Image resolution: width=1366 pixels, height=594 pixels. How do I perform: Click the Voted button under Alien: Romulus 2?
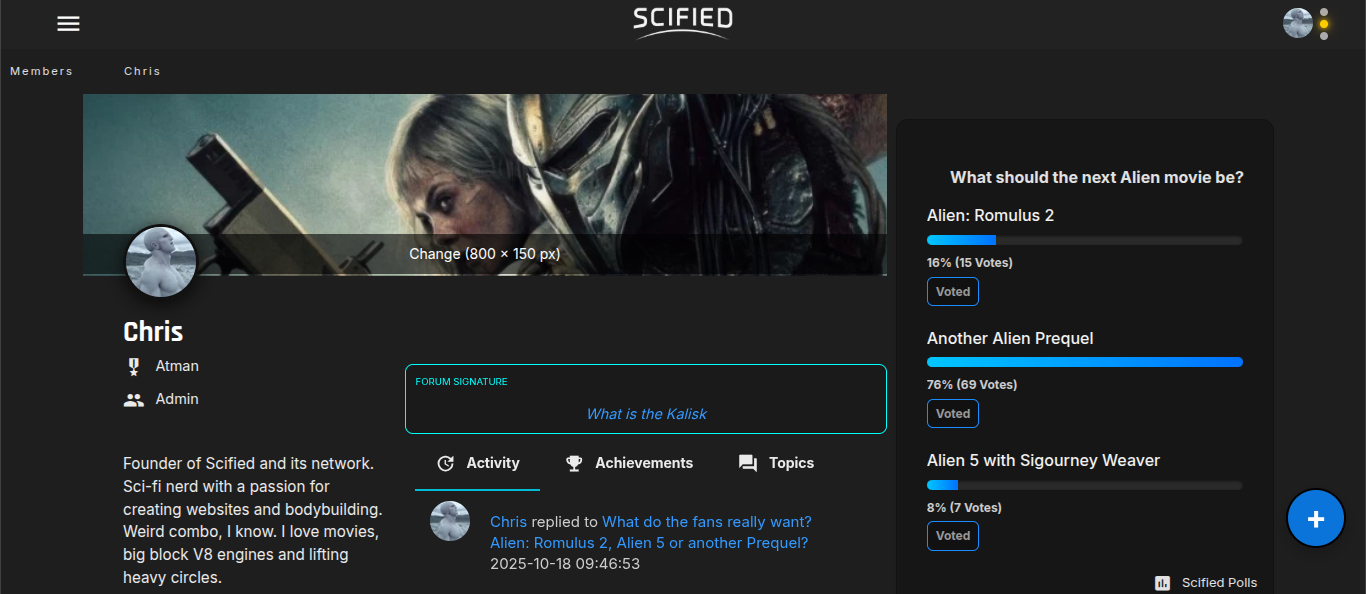[952, 292]
